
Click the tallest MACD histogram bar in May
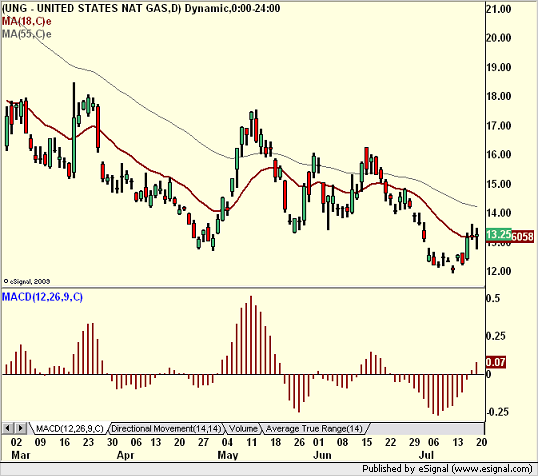tap(251, 335)
